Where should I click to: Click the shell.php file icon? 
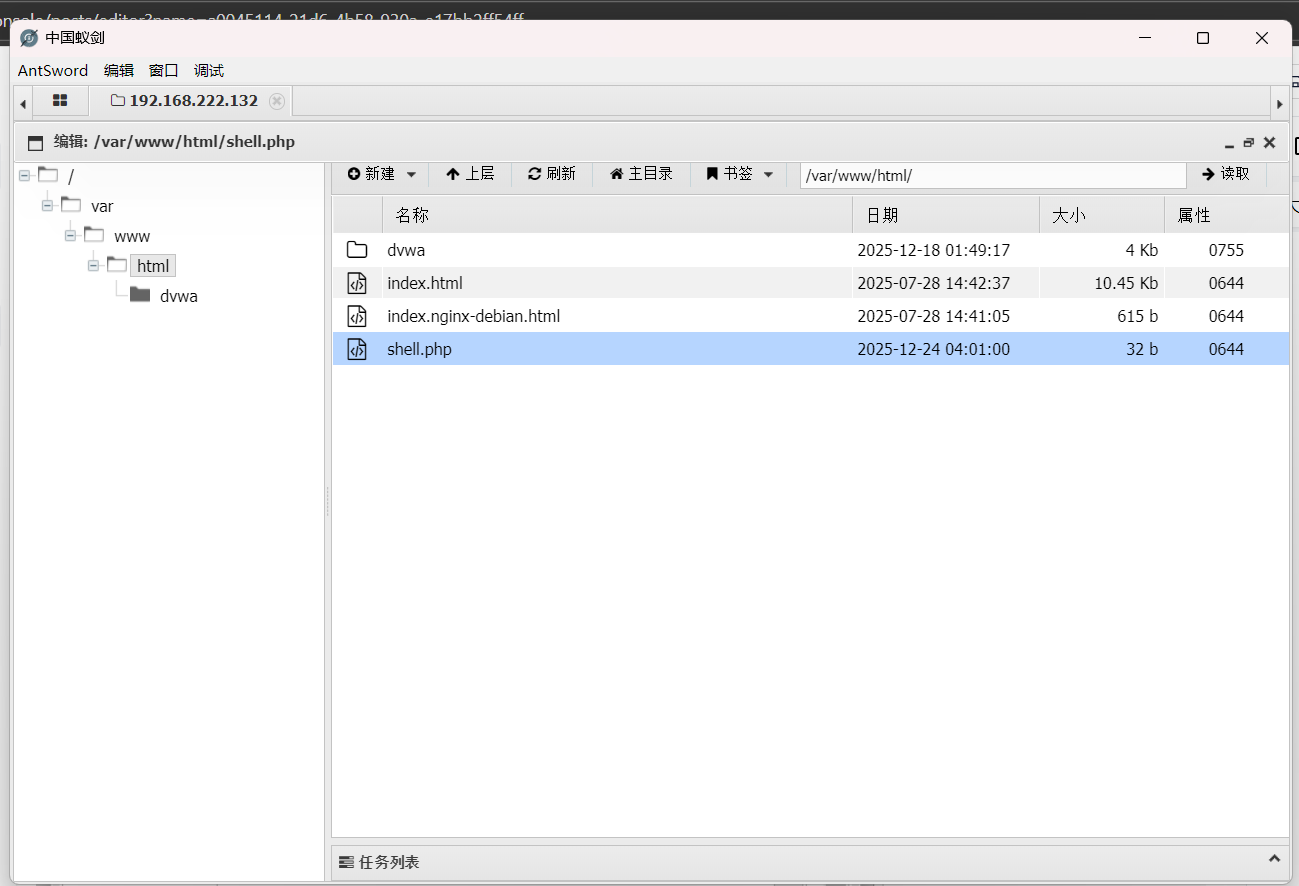[357, 349]
